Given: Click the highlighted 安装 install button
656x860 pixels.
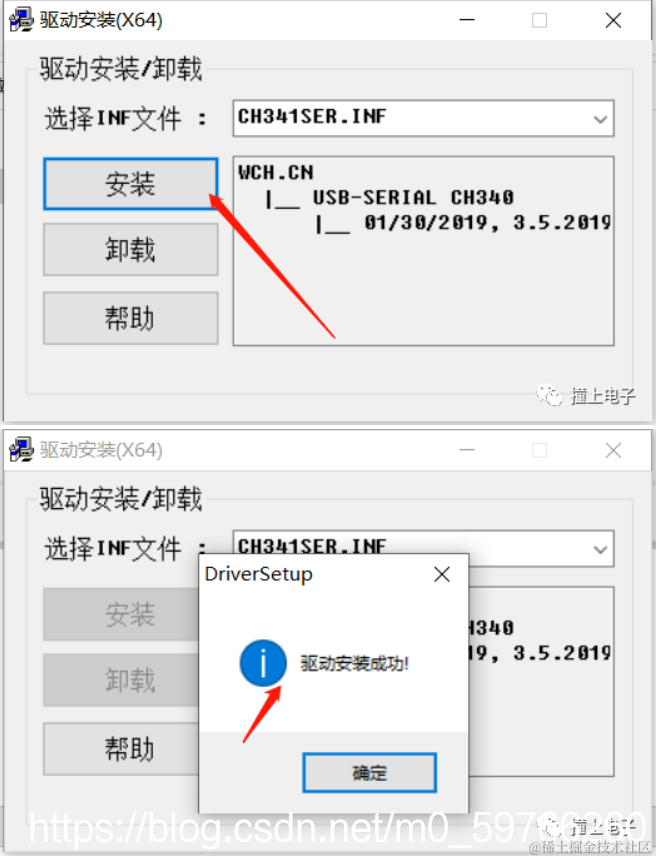Looking at the screenshot, I should point(131,184).
